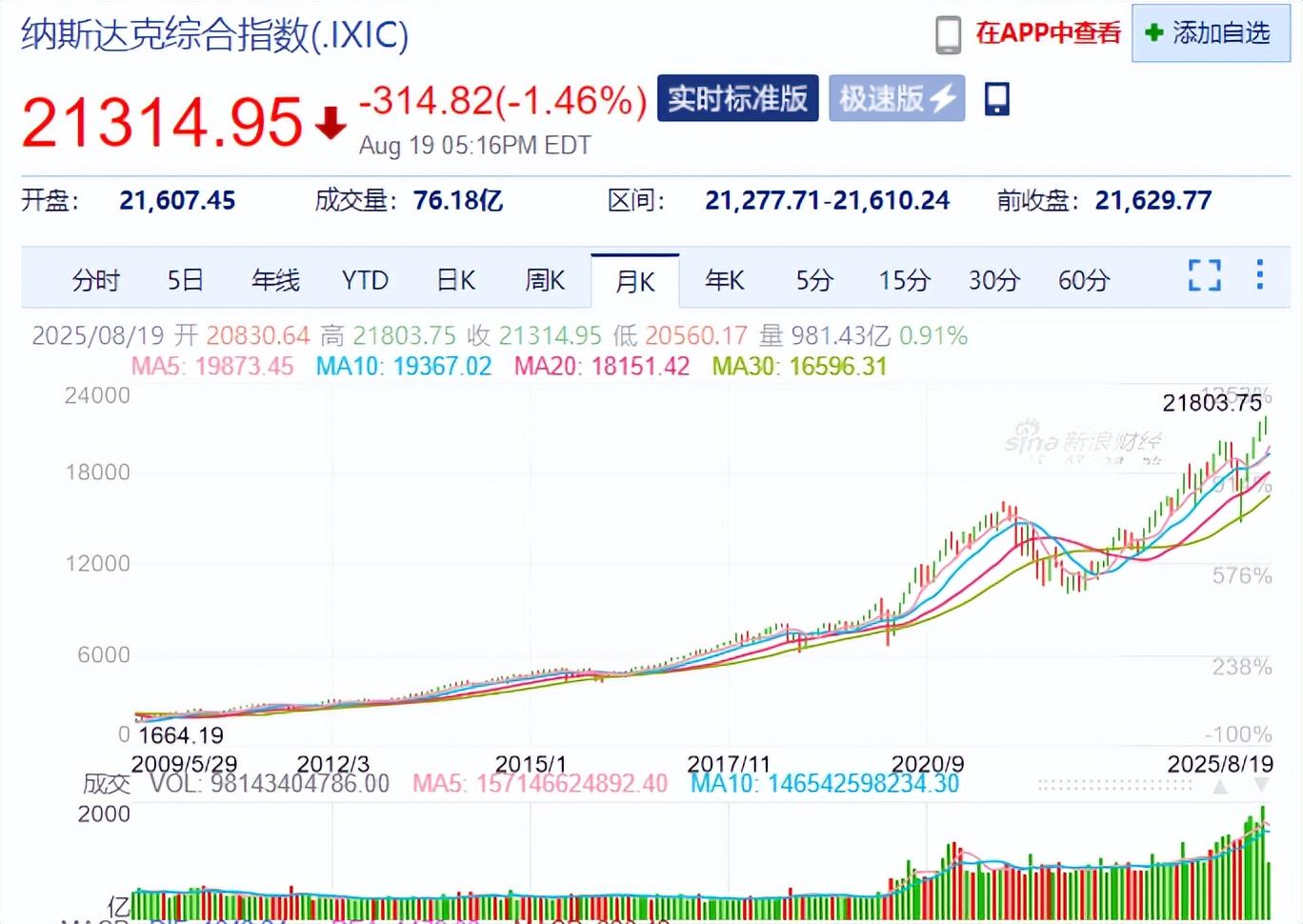Click the 纳斯达克综合指数(.IXIC) title
The height and width of the screenshot is (924, 1303).
coord(215,34)
